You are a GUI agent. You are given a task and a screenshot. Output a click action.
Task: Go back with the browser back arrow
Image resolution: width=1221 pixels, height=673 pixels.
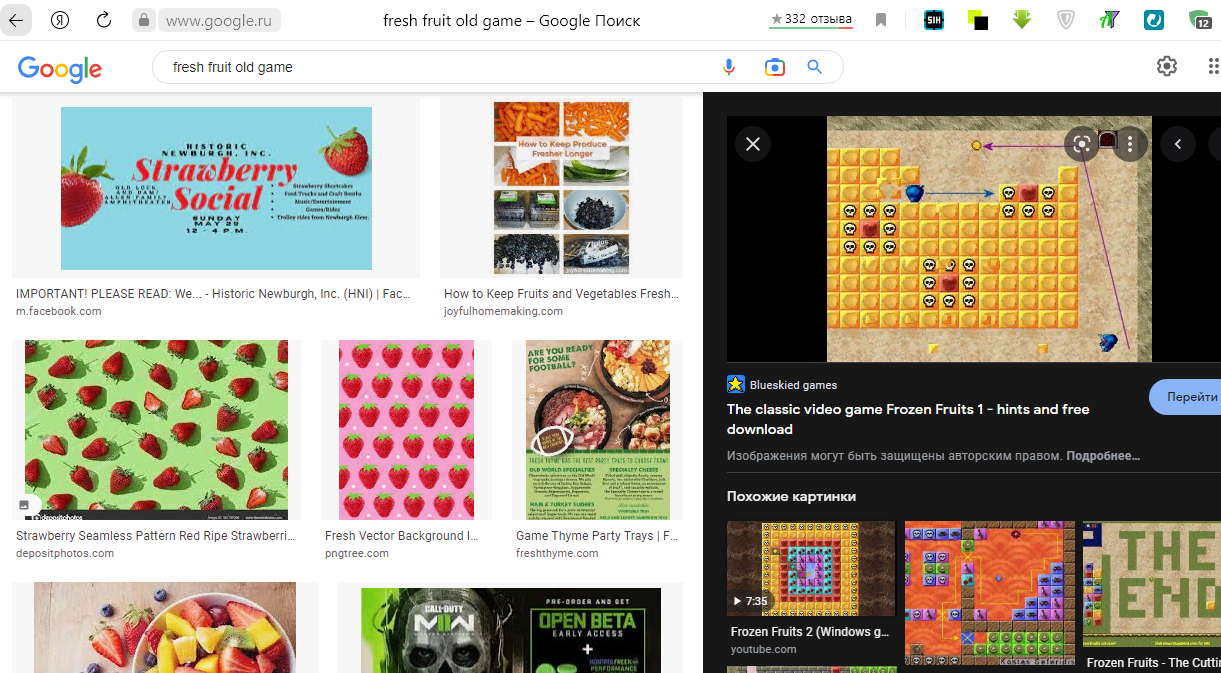tap(17, 20)
